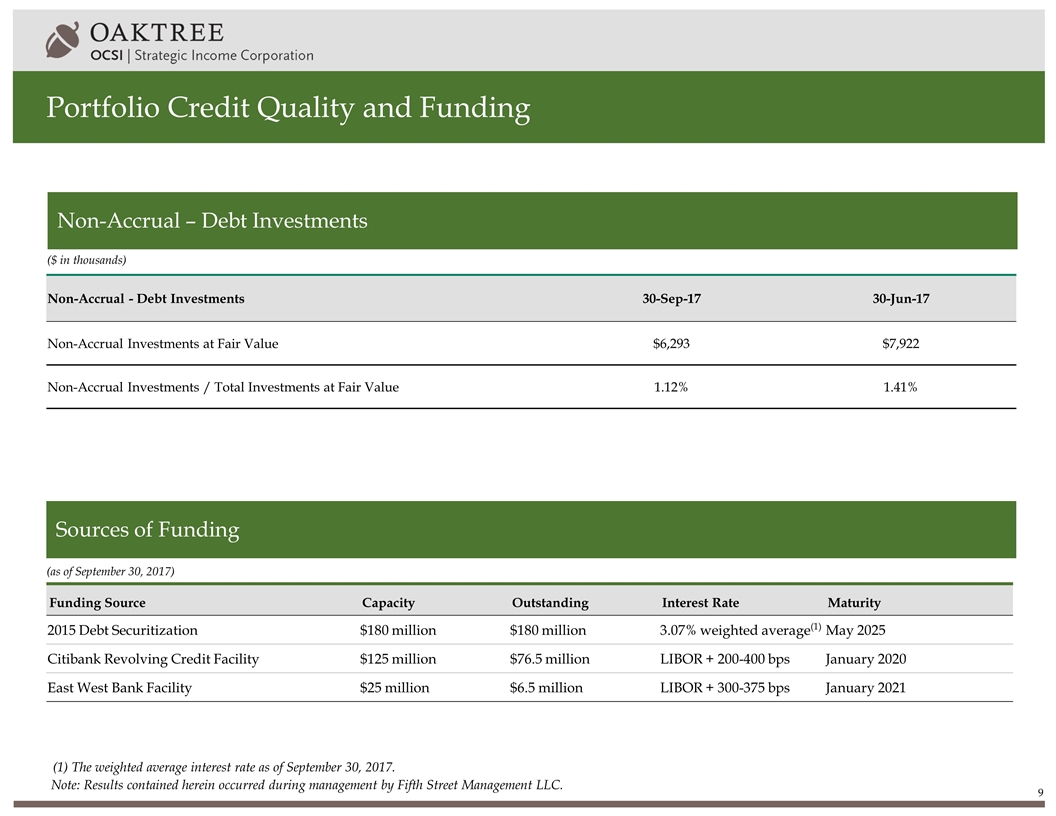Screen dimensions: 1056x816
Task: Click the 2015 Debt Securitization row label
Action: coord(122,630)
